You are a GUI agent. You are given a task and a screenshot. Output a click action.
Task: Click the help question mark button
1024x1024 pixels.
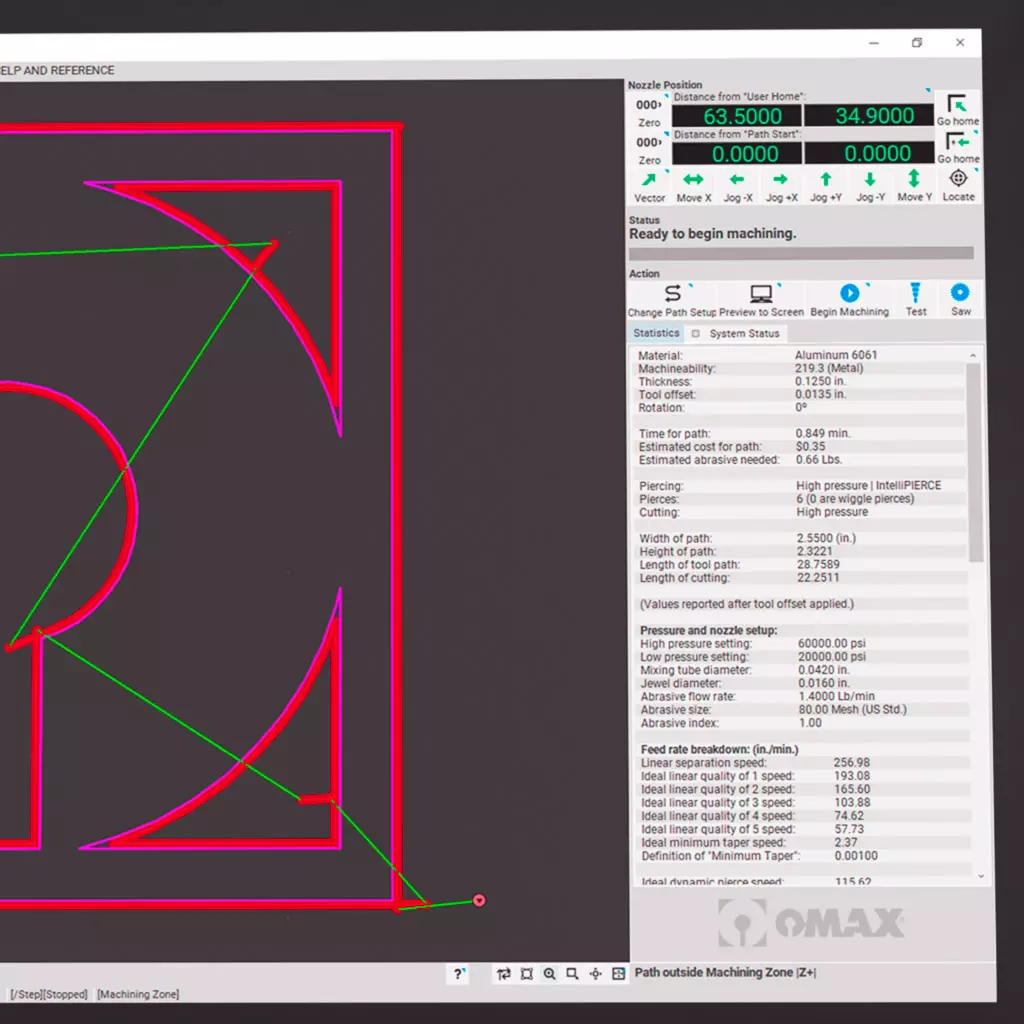point(459,973)
